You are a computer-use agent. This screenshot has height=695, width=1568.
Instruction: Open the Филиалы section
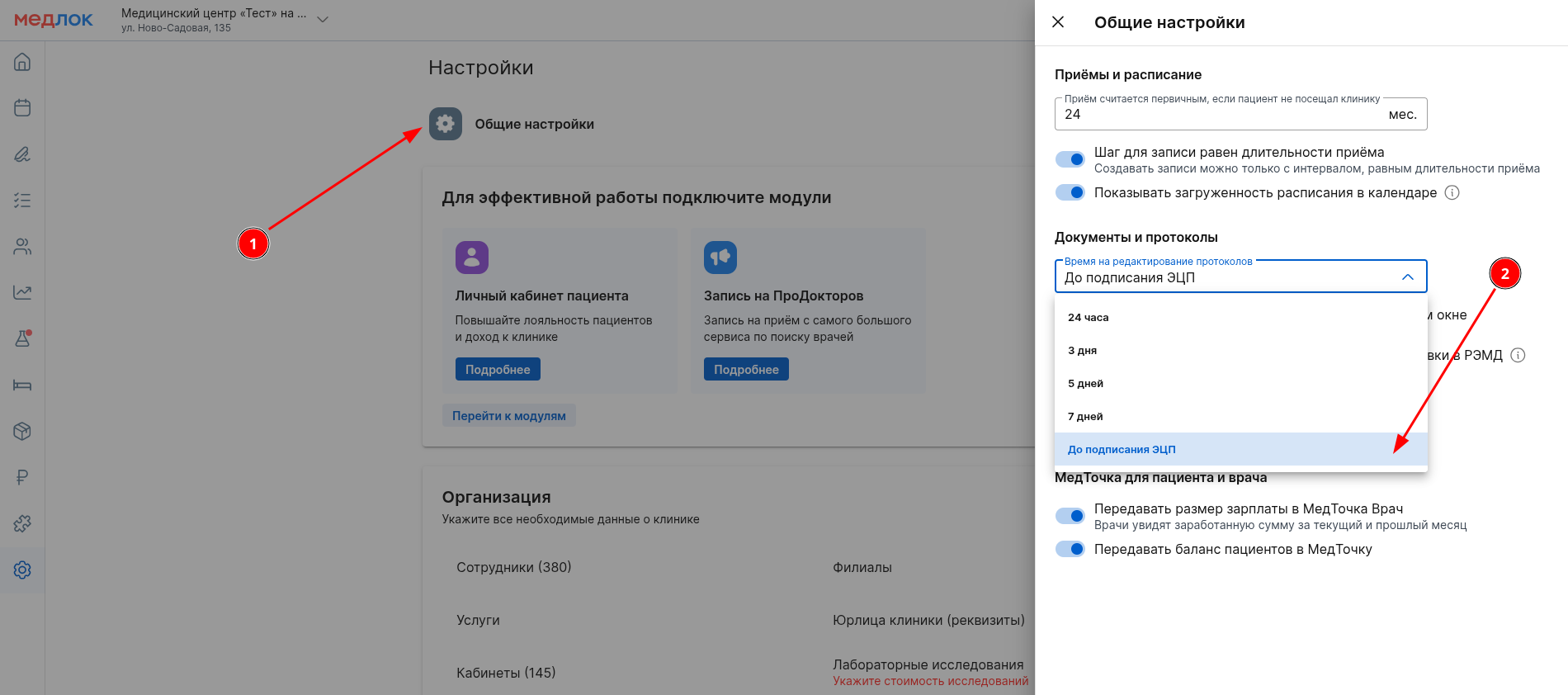click(862, 567)
